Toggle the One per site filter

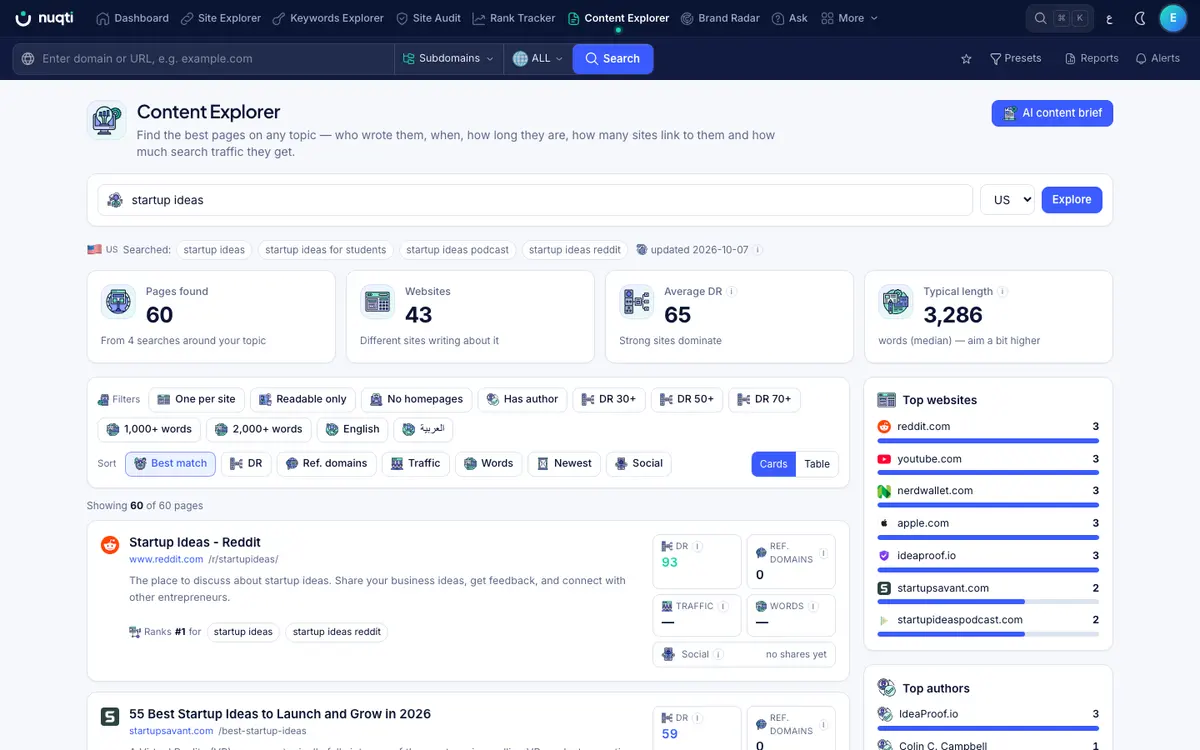[196, 399]
